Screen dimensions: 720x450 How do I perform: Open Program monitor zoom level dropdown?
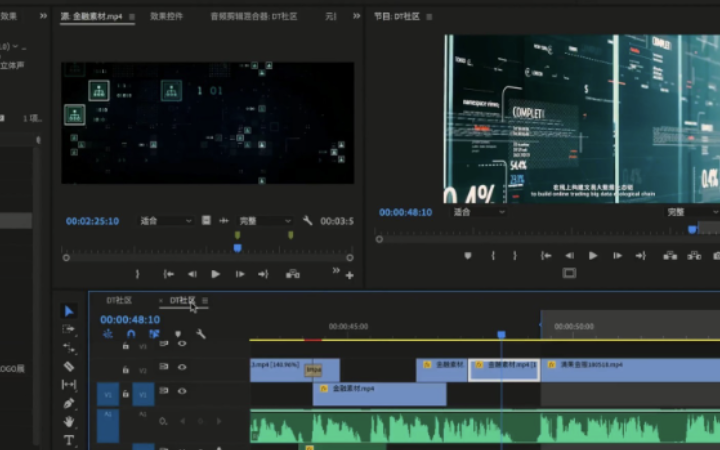(478, 212)
